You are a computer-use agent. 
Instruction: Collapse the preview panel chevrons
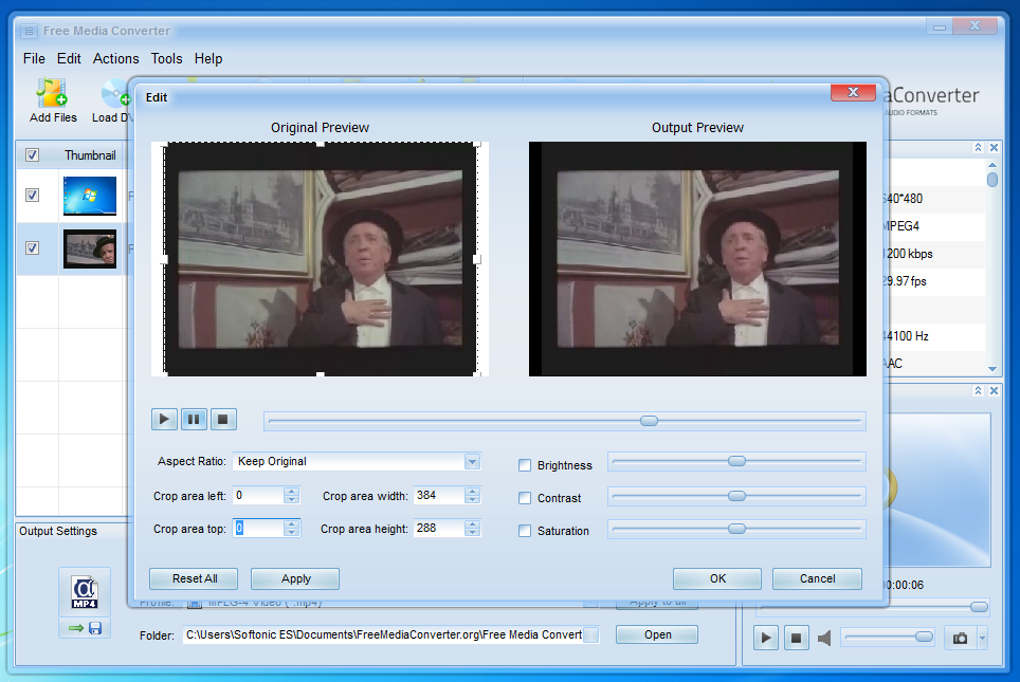click(x=978, y=390)
